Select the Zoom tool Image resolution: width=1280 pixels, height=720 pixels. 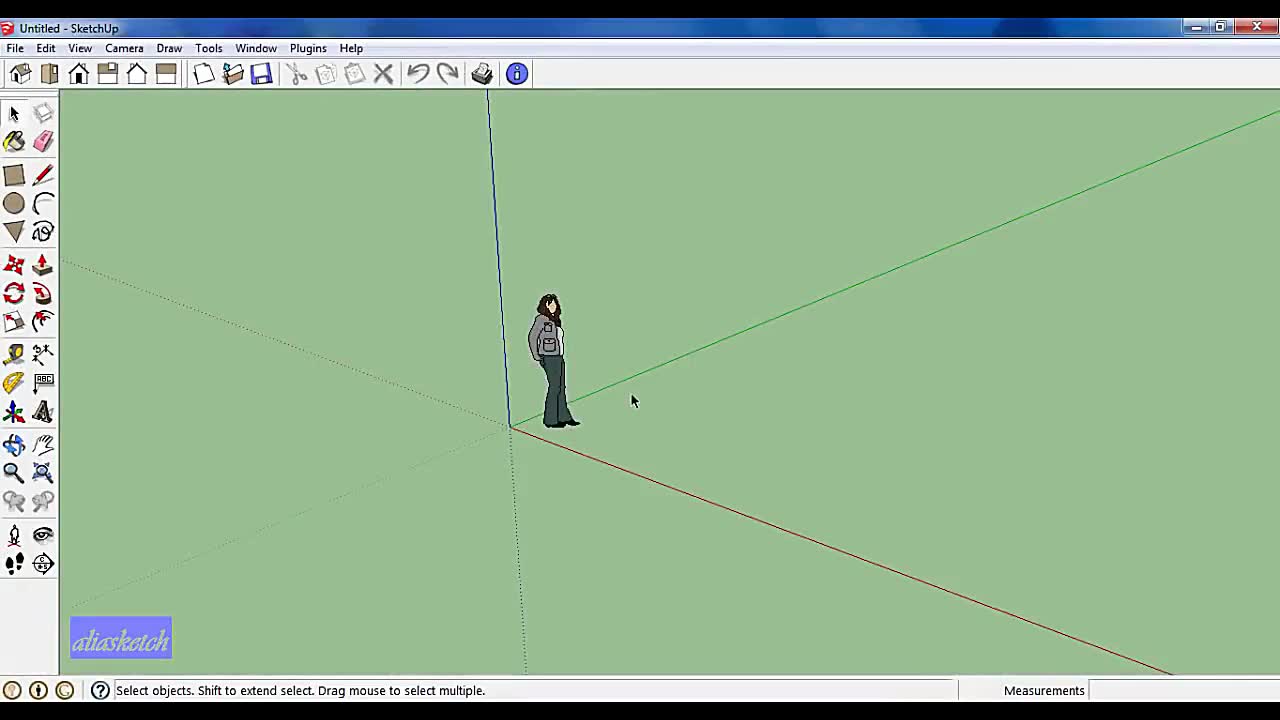pos(15,473)
